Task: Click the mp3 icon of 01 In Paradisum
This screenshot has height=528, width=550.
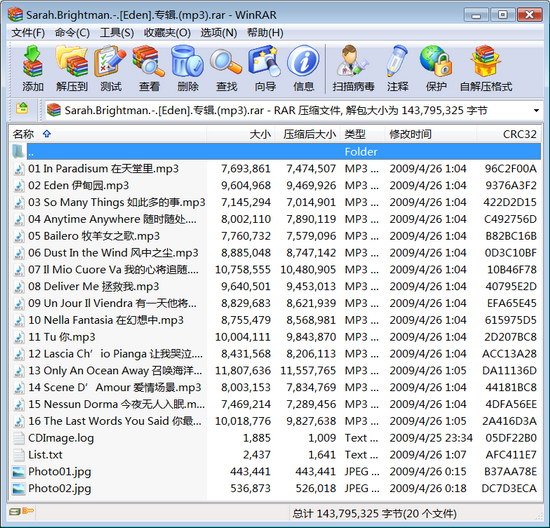Action: coord(19,169)
